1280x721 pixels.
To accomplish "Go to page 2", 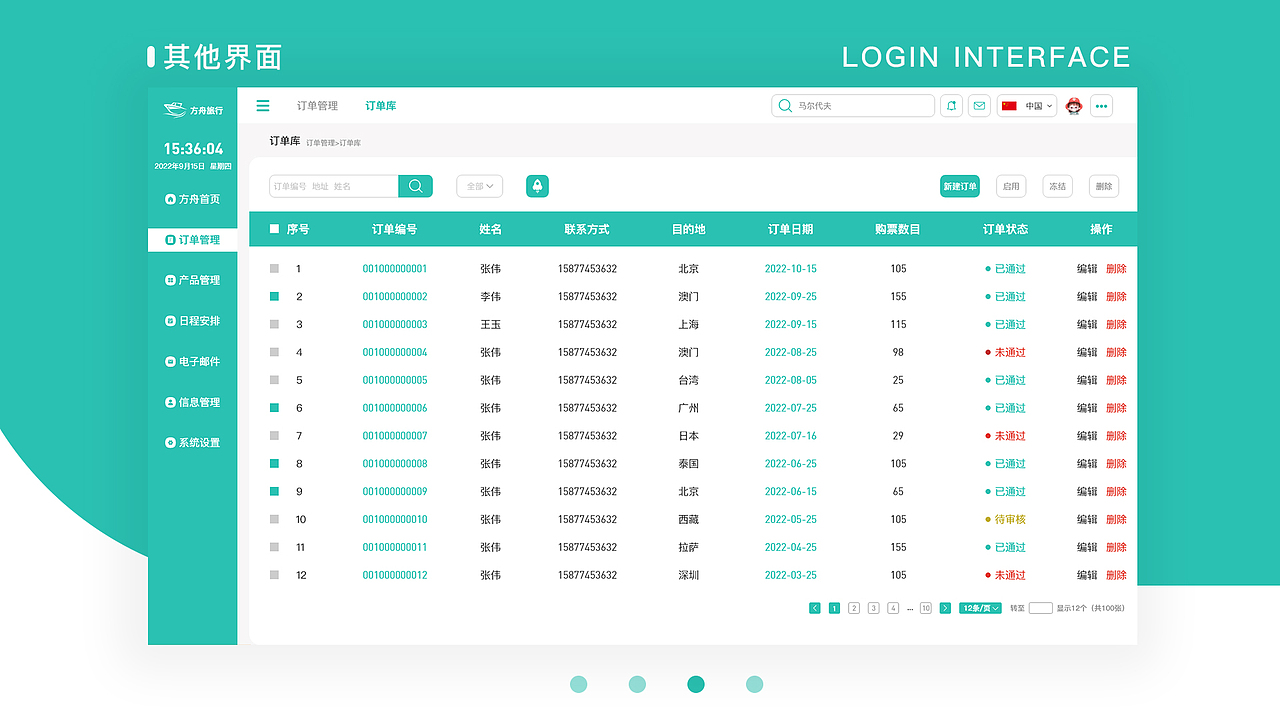I will point(854,608).
